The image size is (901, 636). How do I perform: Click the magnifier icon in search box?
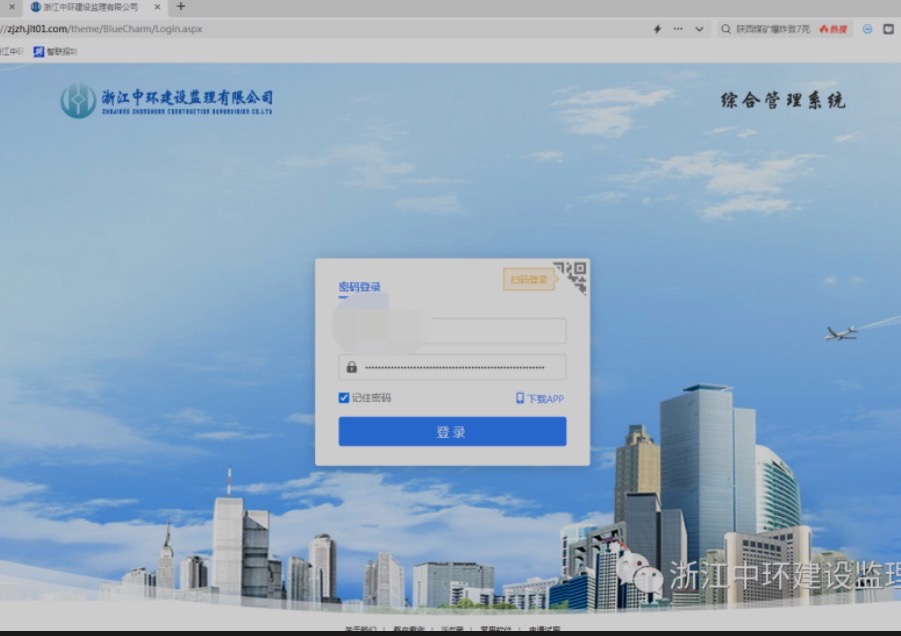point(726,29)
